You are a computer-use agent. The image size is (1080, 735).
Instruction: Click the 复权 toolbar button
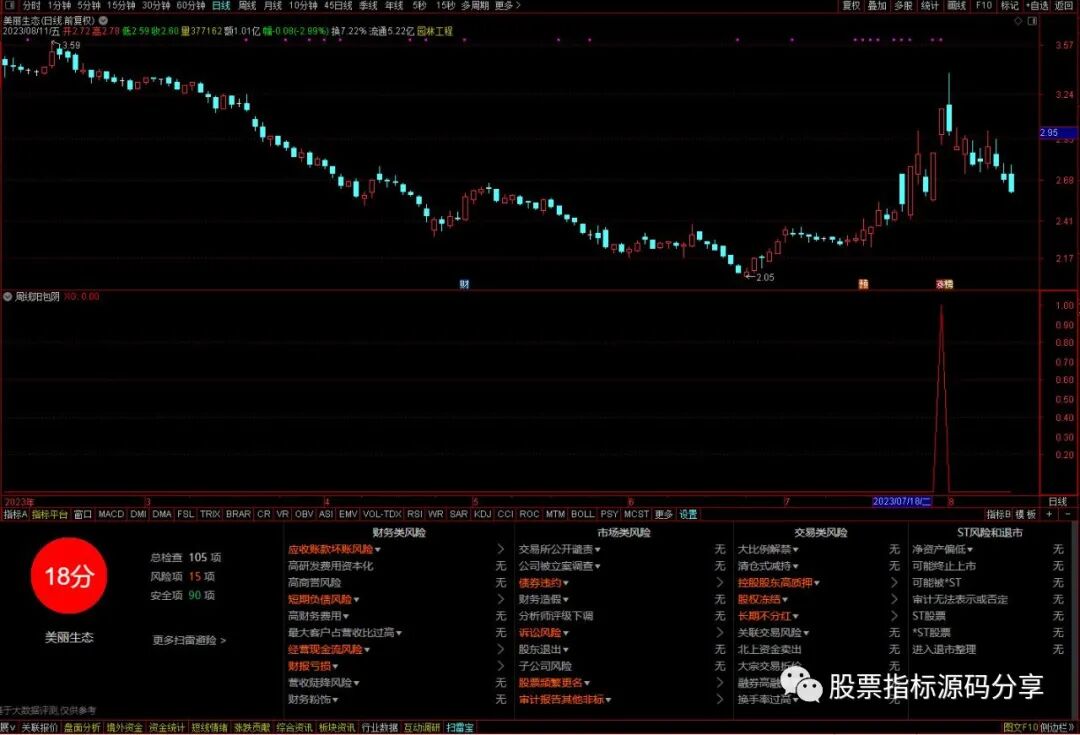[x=851, y=6]
